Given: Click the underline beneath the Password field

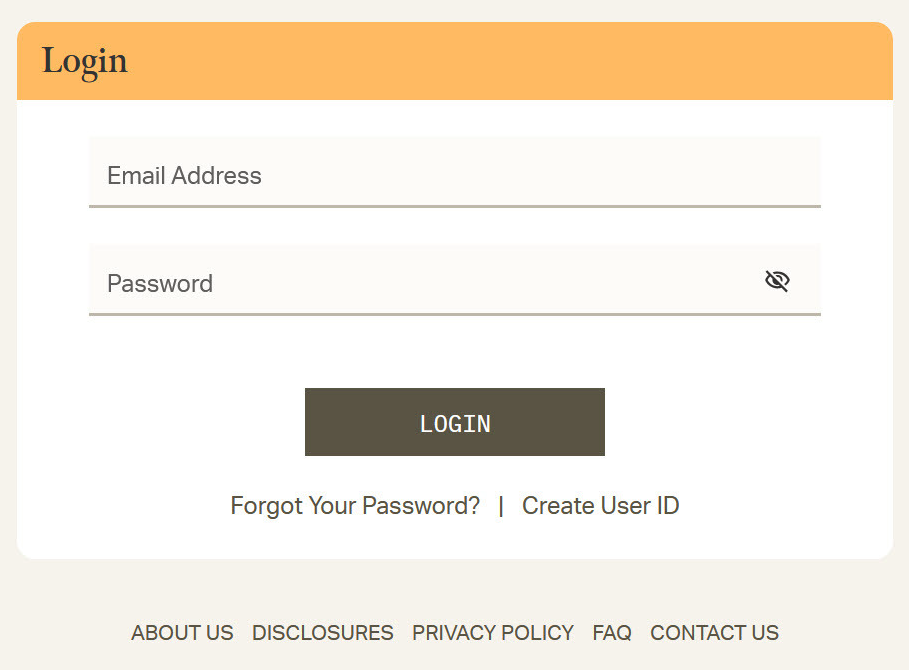Looking at the screenshot, I should 455,314.
